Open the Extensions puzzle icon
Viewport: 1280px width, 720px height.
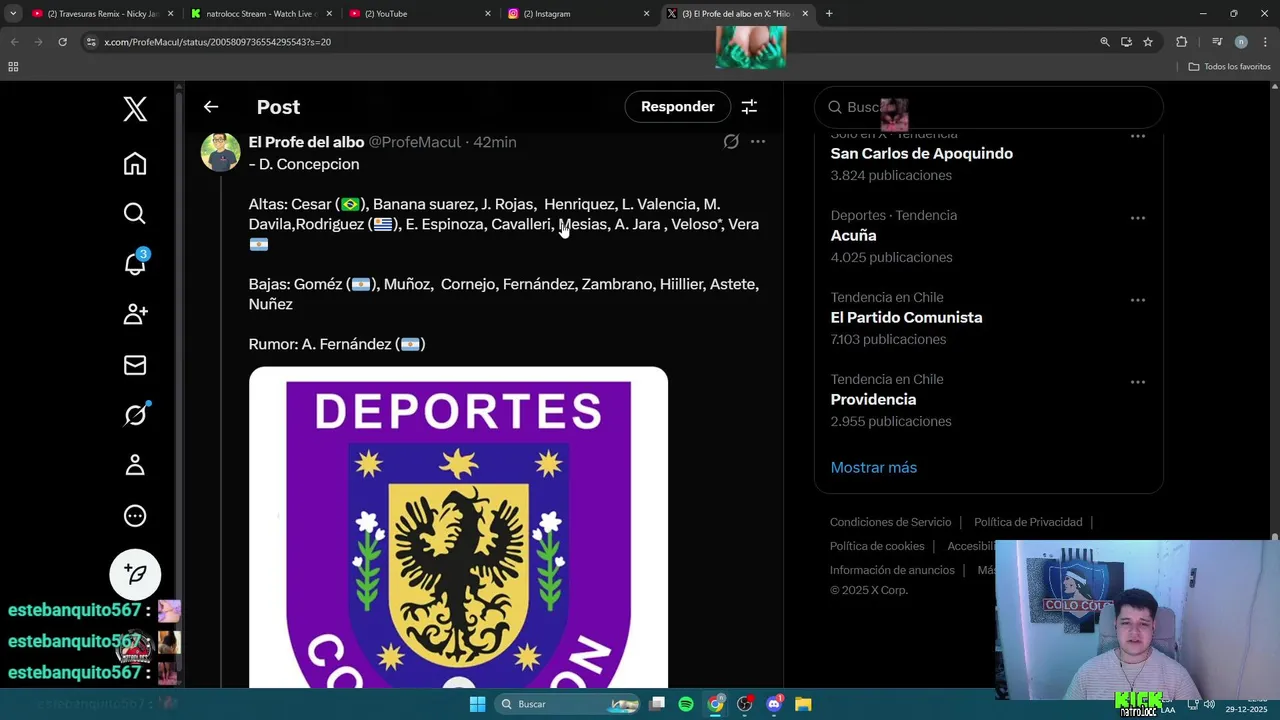(x=1182, y=42)
